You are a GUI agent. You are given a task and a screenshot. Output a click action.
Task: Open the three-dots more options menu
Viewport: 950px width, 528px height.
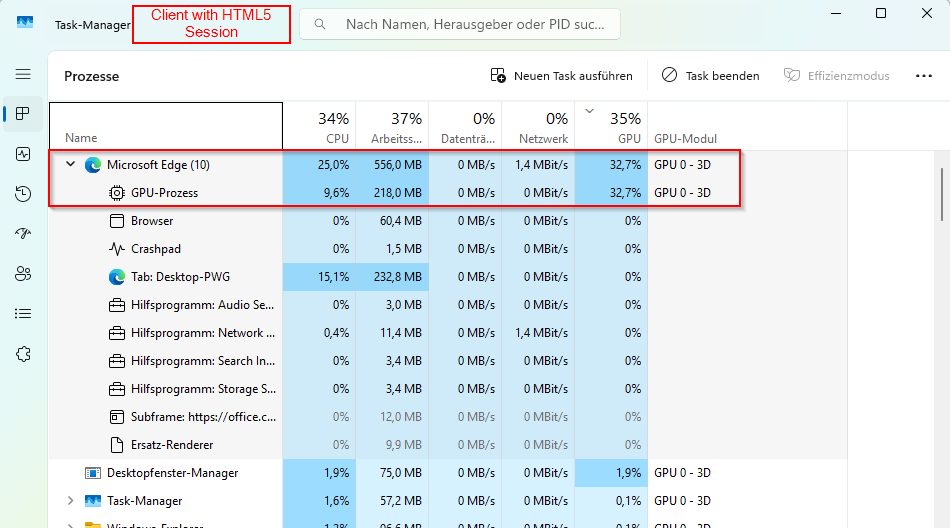(923, 76)
